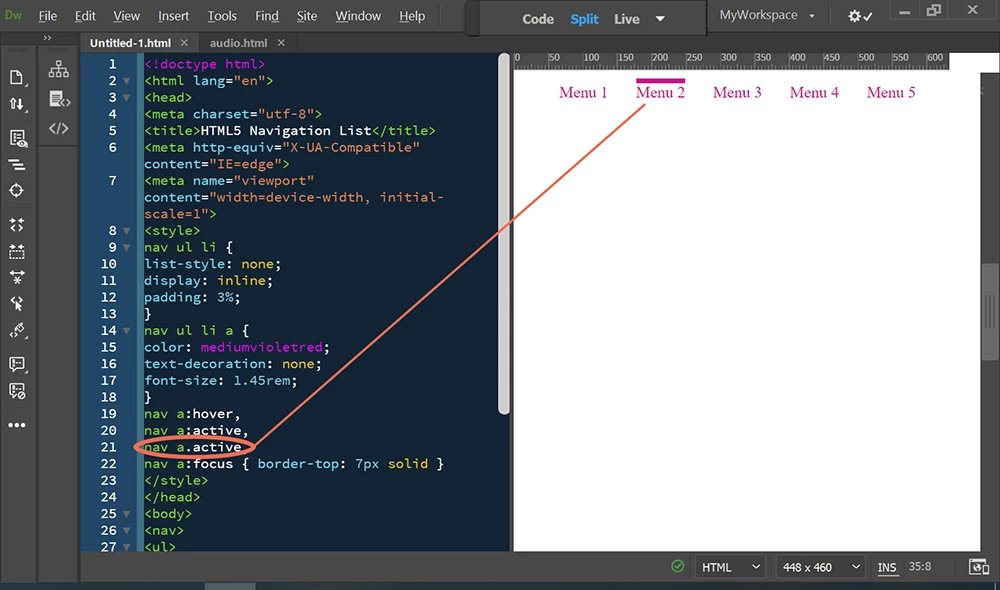
Task: Close the Untitled-1.html tab
Action: (x=184, y=43)
